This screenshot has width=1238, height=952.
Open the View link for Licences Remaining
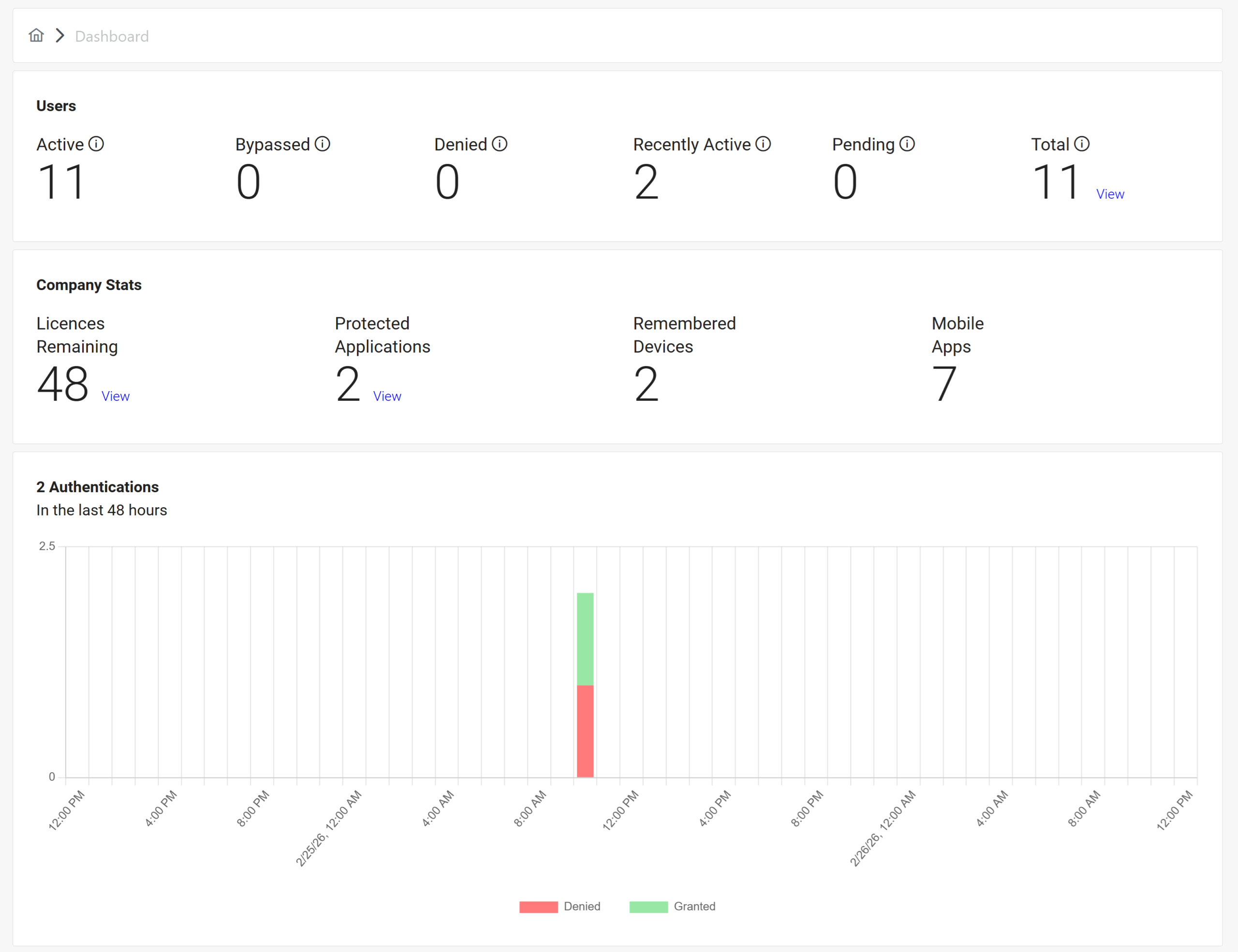116,396
